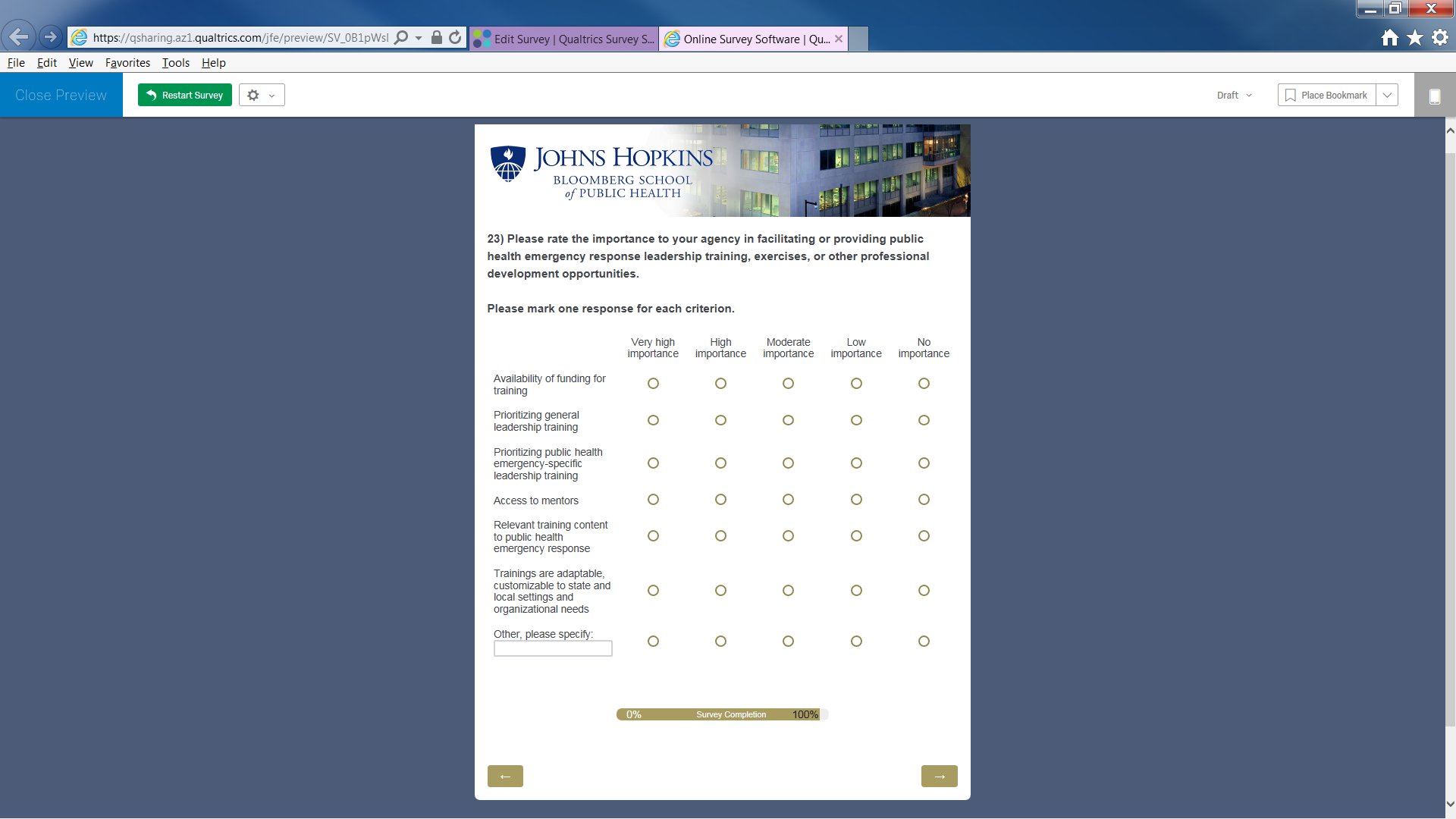Open the favorites star icon

(1415, 38)
